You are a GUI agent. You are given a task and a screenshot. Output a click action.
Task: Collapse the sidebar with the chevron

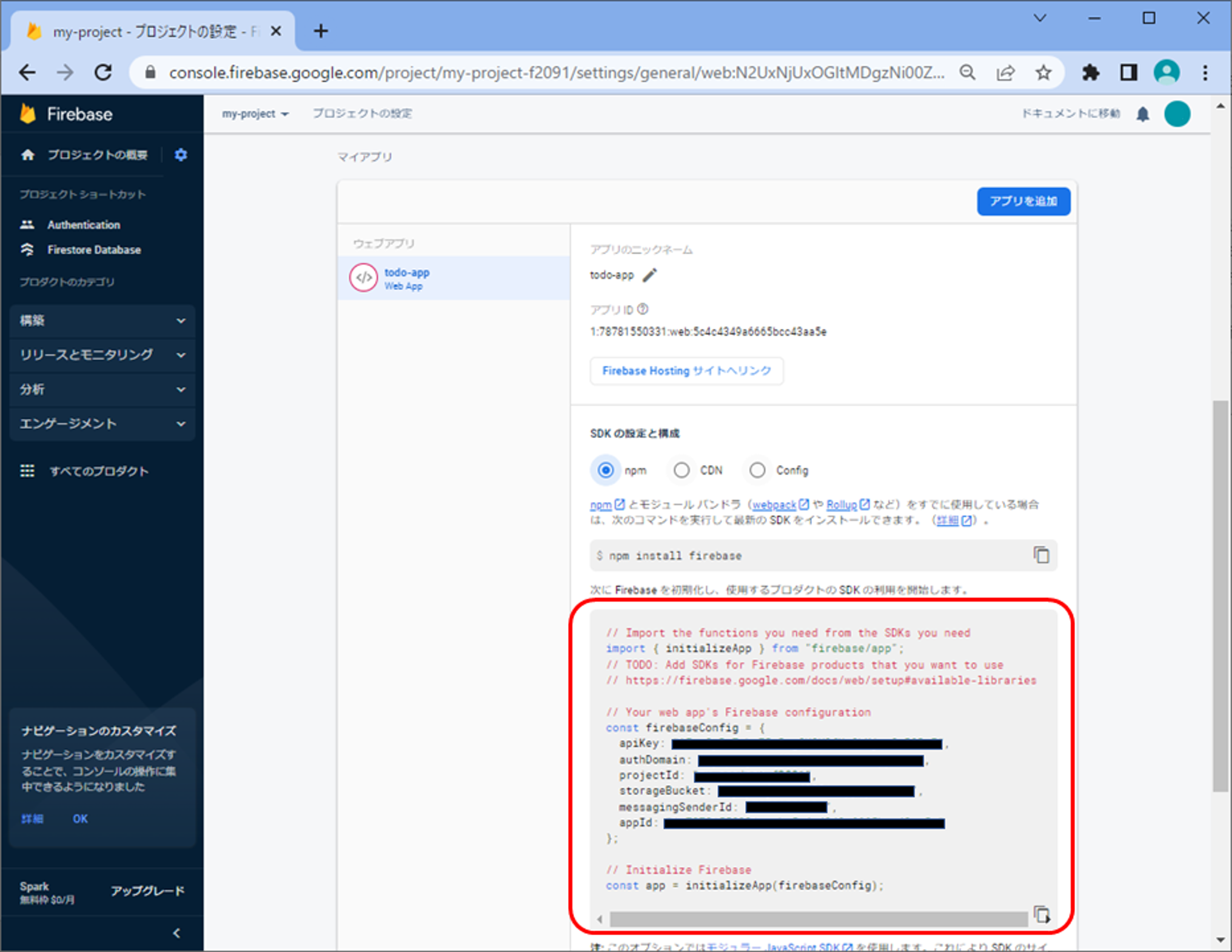click(x=176, y=933)
